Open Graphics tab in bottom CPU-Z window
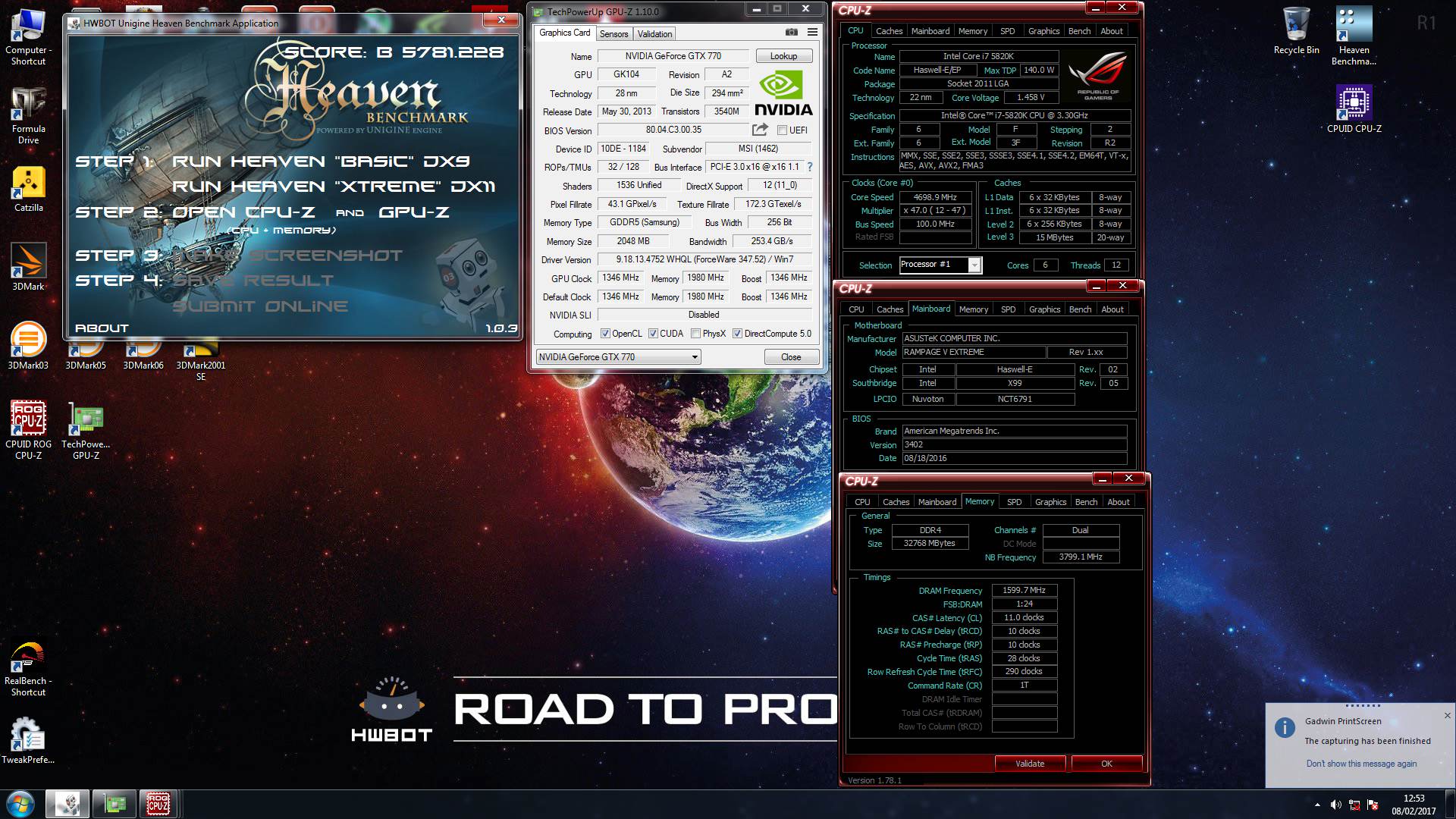The height and width of the screenshot is (819, 1456). coord(1050,502)
